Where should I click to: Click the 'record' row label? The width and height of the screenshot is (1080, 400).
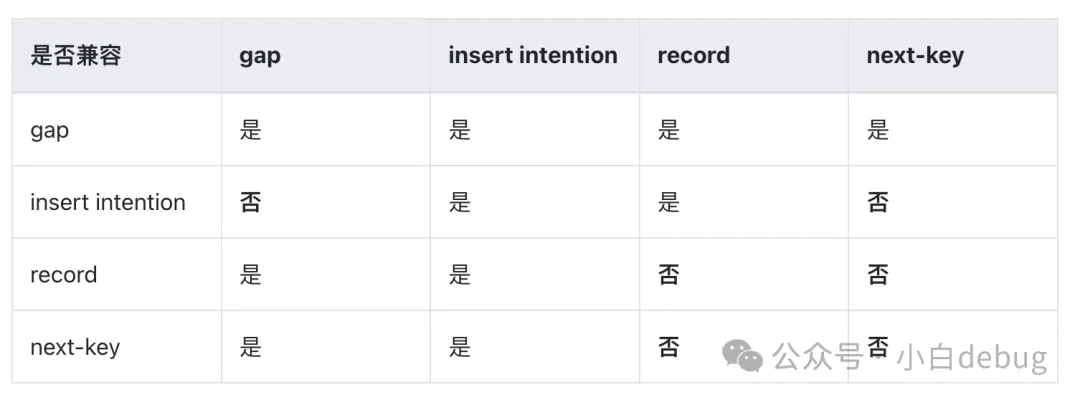[64, 275]
